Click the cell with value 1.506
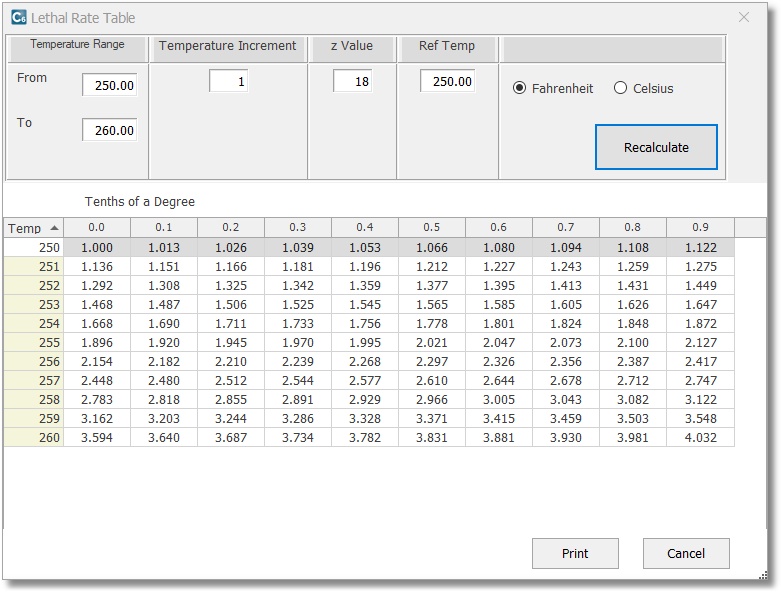 (231, 304)
